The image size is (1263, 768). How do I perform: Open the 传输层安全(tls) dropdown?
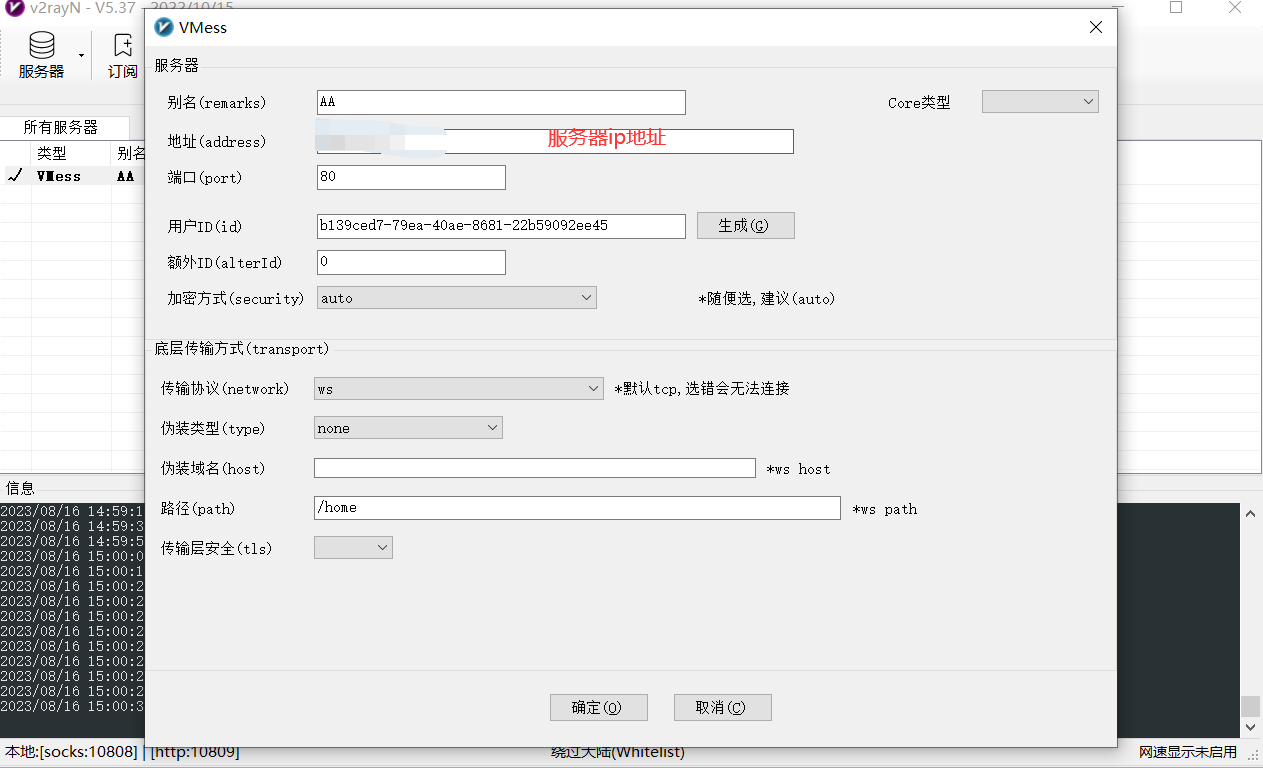[353, 547]
